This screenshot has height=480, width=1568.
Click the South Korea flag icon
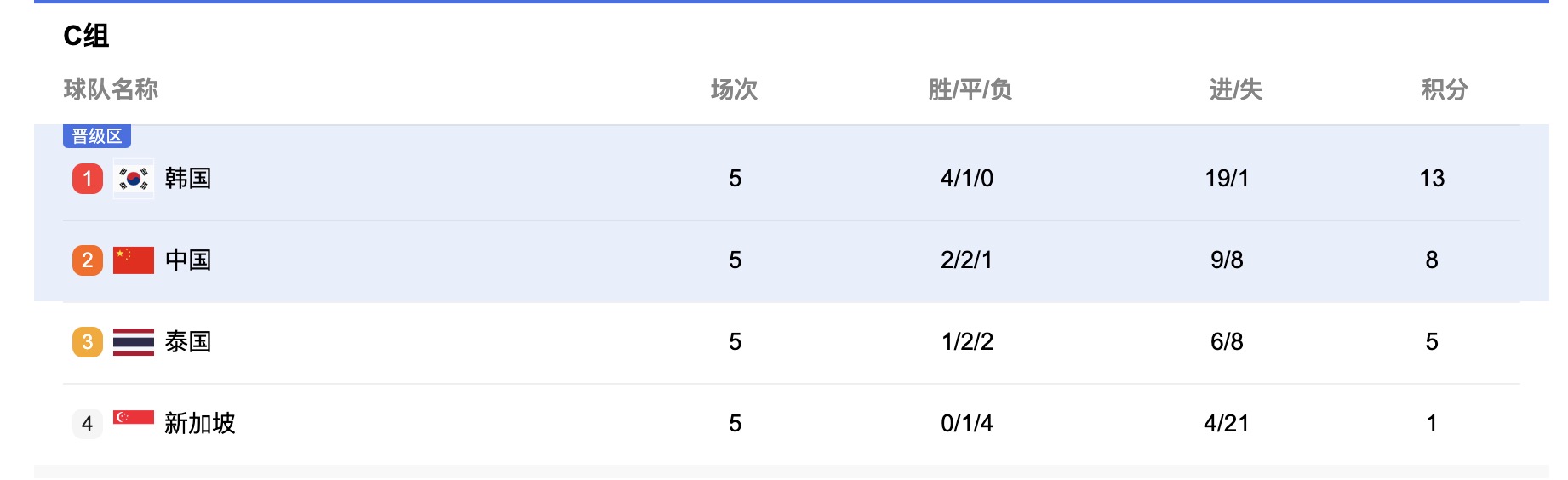pos(134,179)
